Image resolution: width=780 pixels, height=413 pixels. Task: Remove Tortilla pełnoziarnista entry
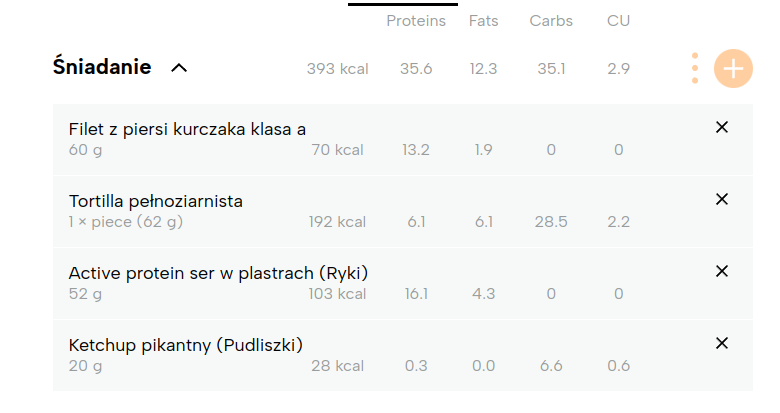point(722,199)
